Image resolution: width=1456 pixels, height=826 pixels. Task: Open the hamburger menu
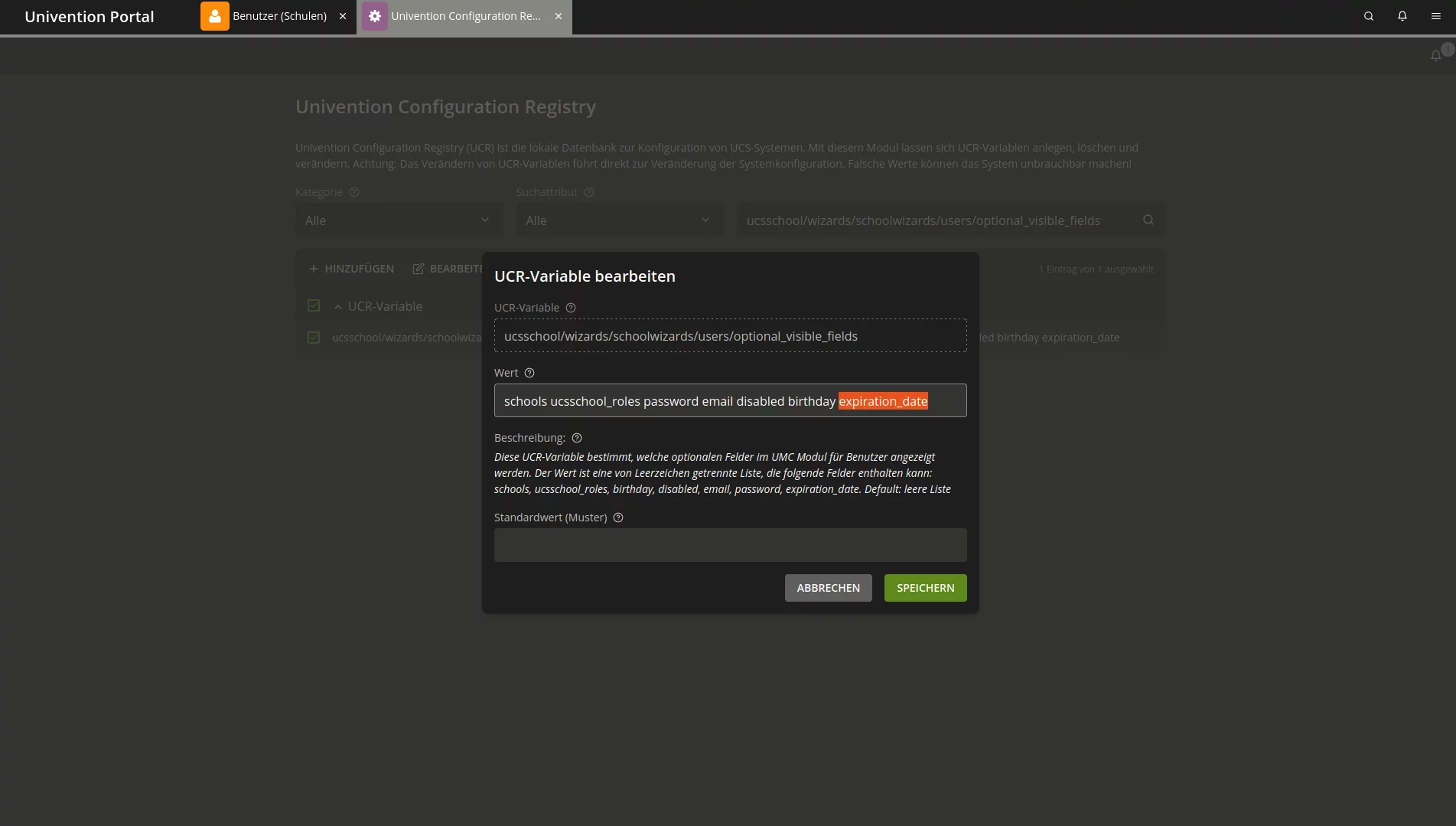pos(1436,16)
